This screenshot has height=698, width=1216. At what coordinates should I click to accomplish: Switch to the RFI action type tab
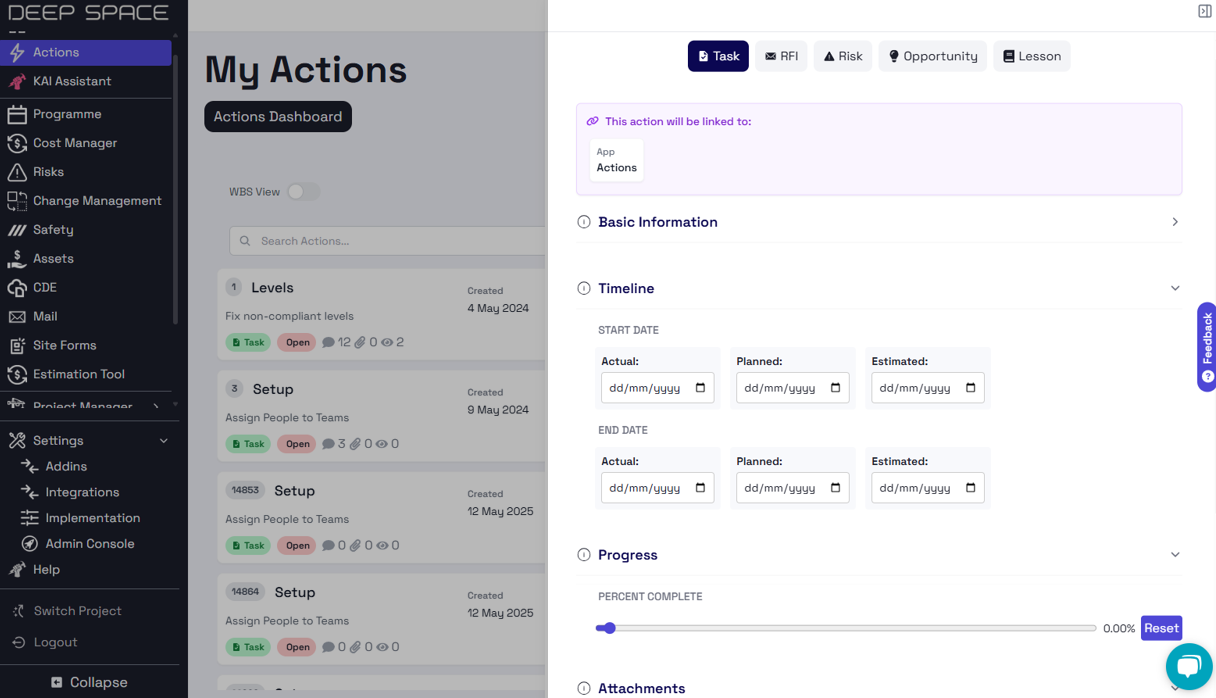(781, 56)
